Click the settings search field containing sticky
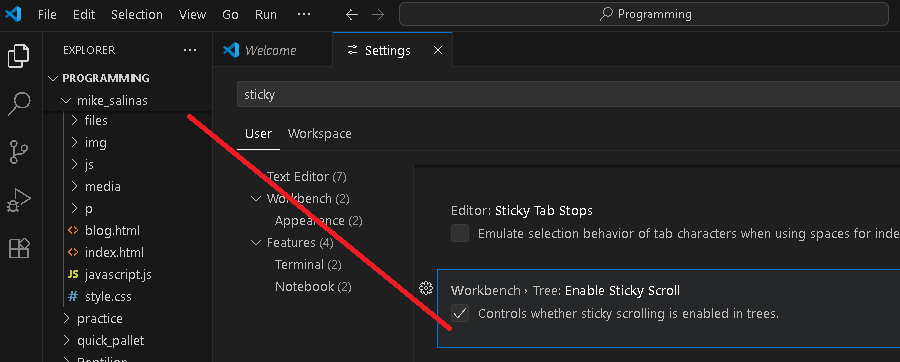 click(568, 95)
